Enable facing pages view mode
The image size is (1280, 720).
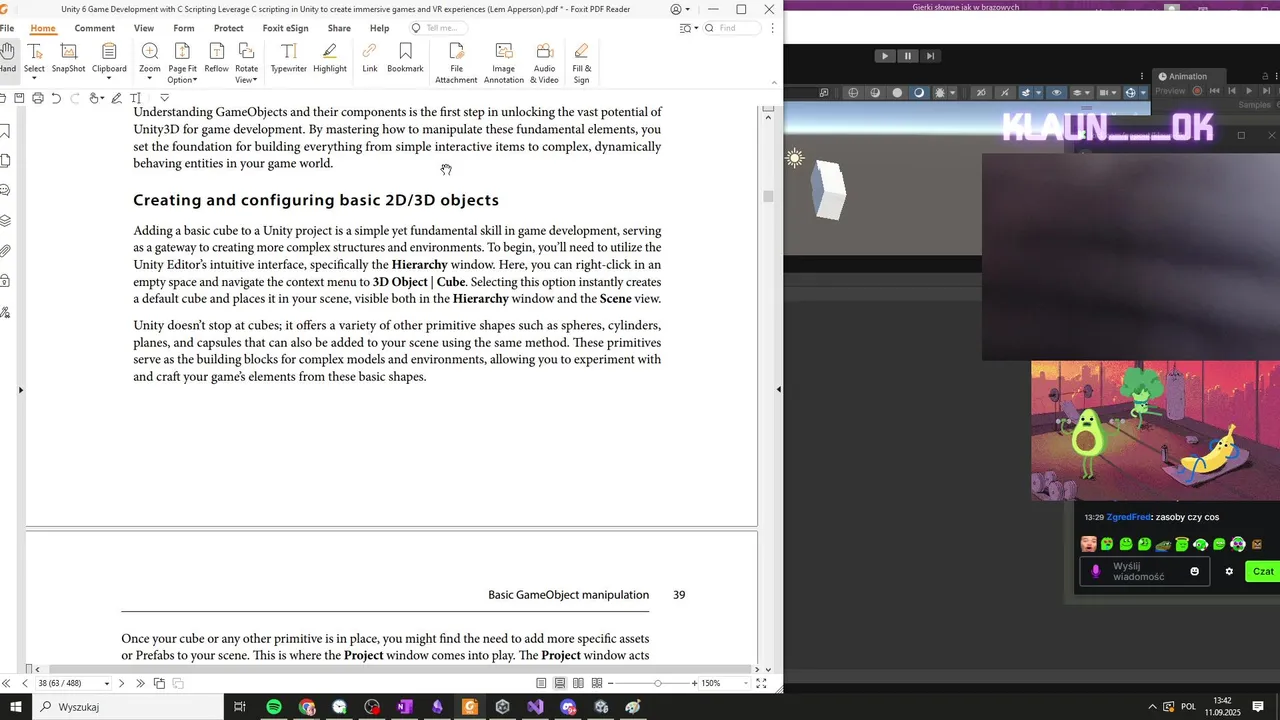[x=578, y=683]
